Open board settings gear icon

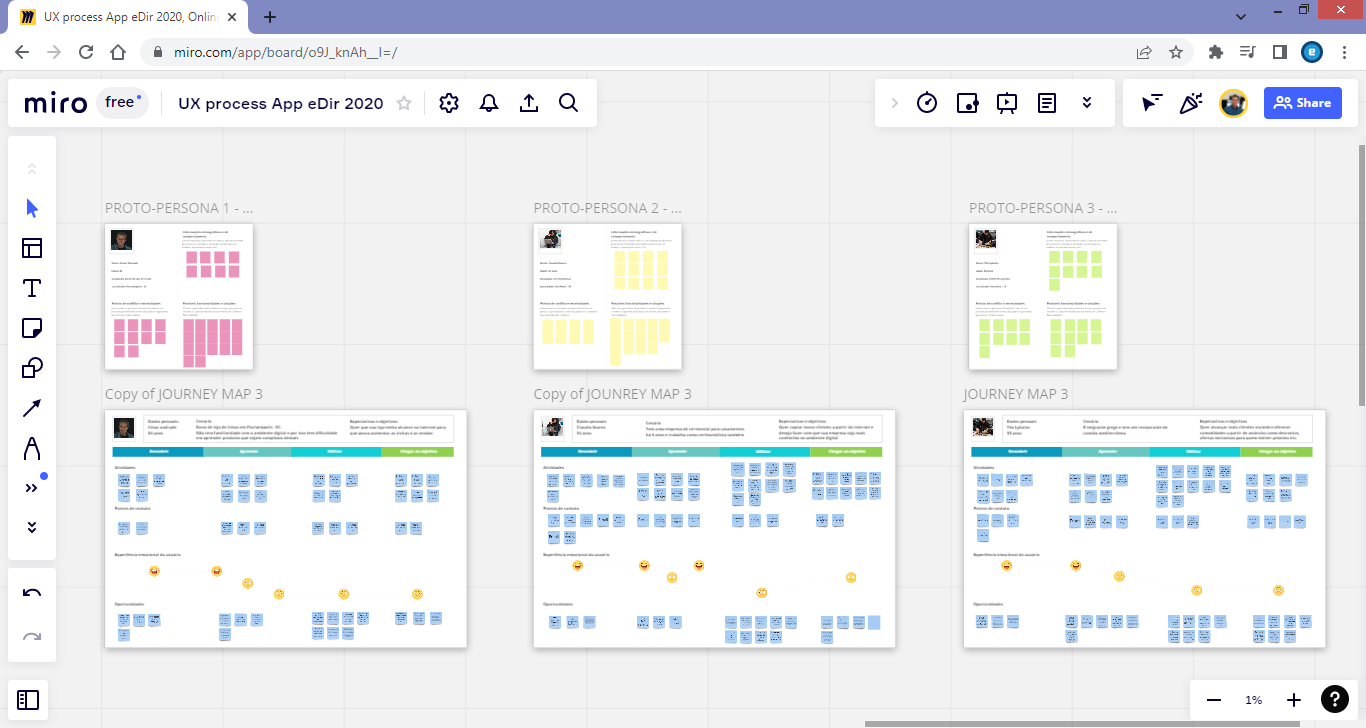point(449,103)
